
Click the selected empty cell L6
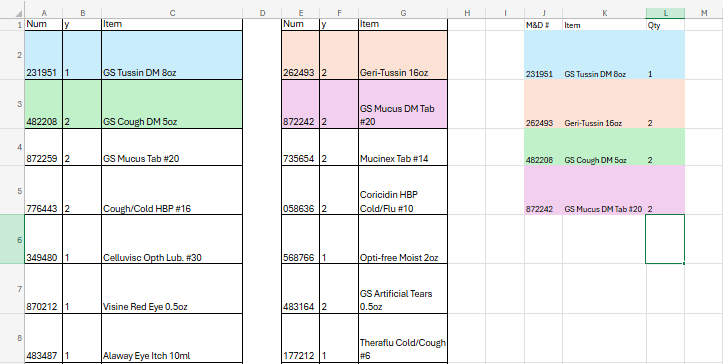point(665,239)
